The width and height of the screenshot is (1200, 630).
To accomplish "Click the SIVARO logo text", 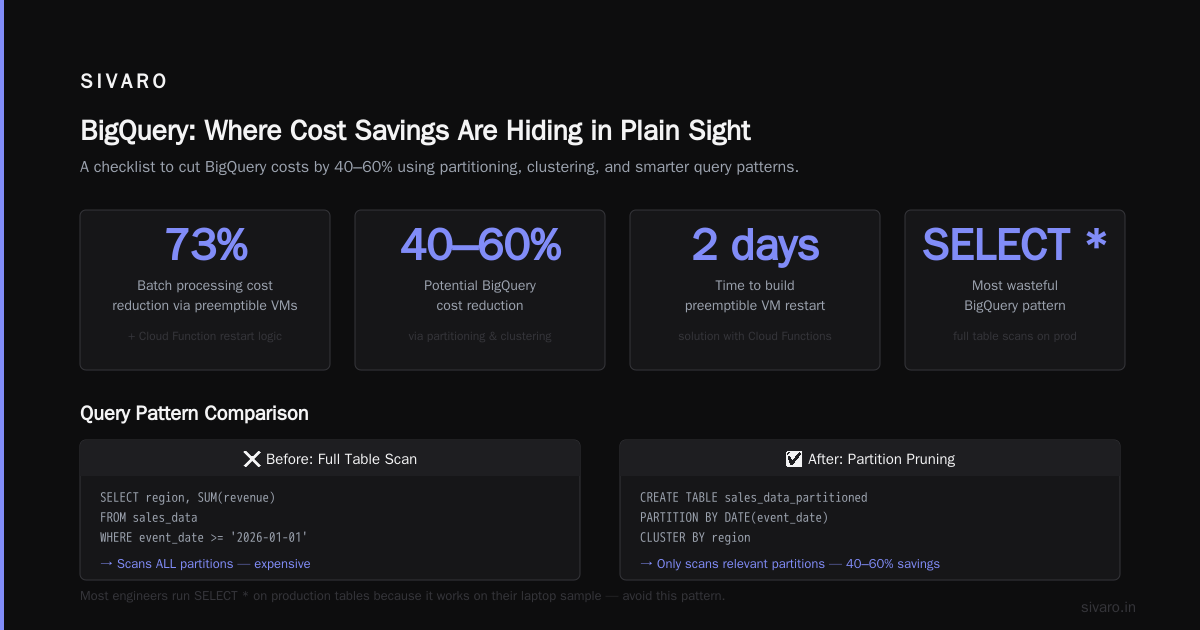I will [x=124, y=82].
